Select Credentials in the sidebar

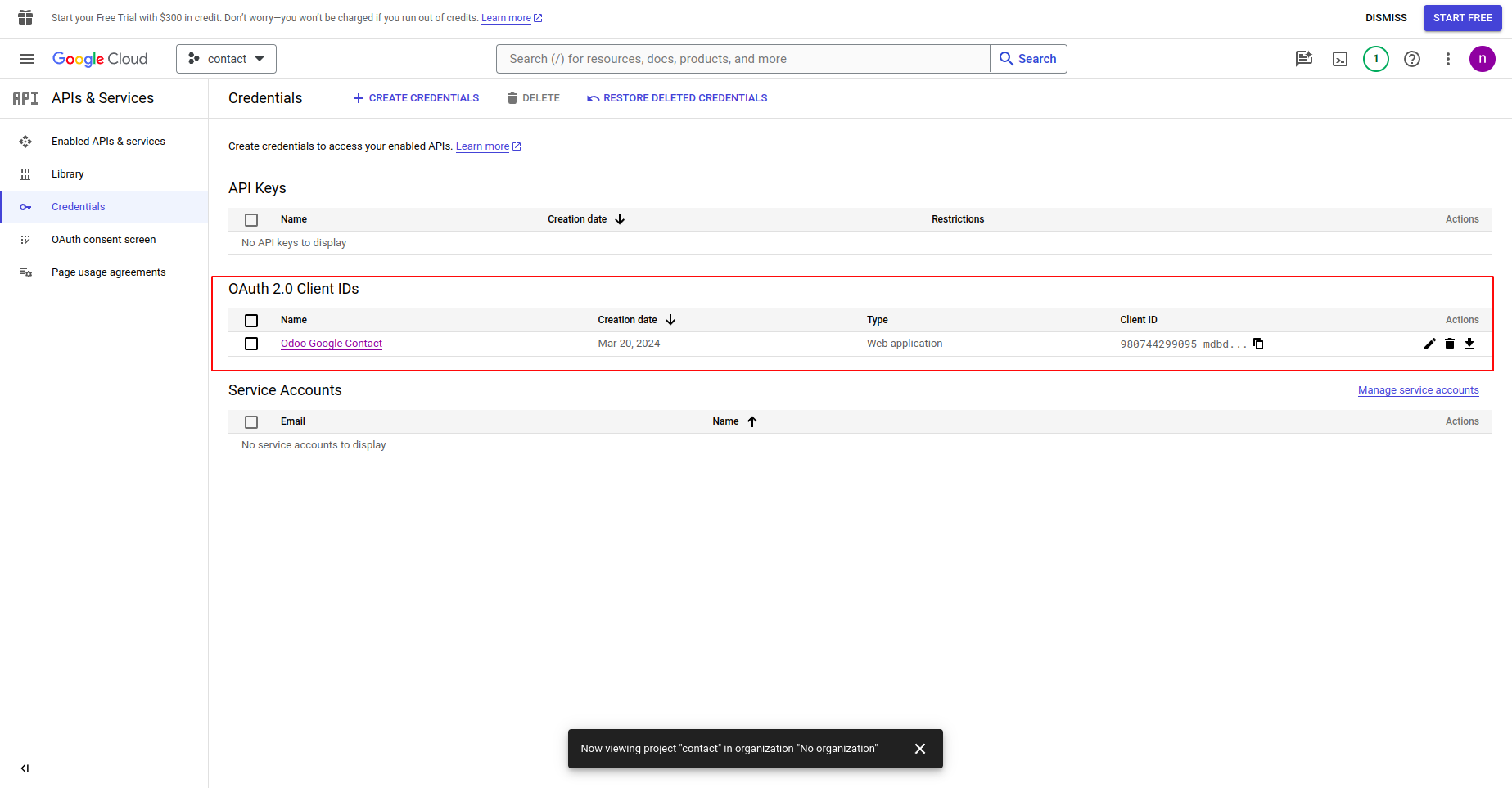tap(104, 207)
